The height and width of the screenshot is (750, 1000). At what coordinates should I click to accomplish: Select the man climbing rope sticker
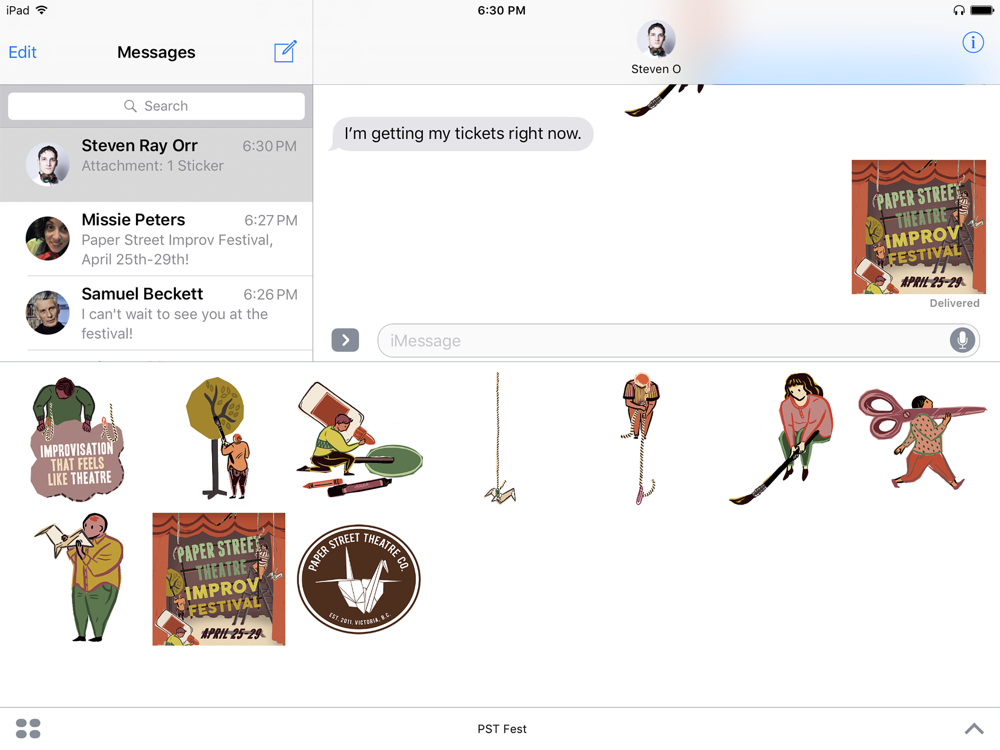(641, 439)
